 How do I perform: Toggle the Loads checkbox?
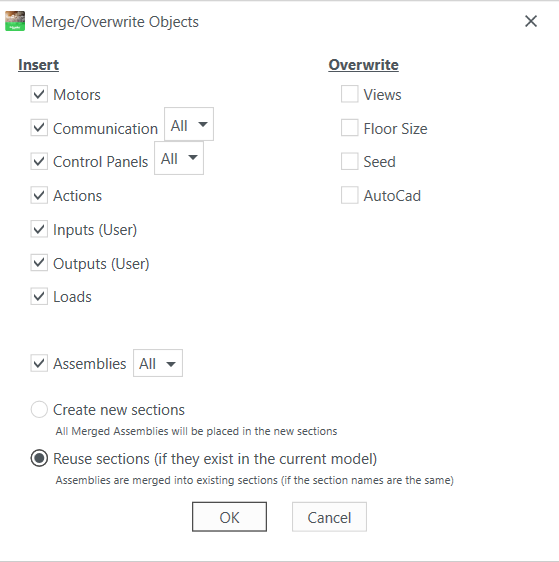[x=39, y=296]
